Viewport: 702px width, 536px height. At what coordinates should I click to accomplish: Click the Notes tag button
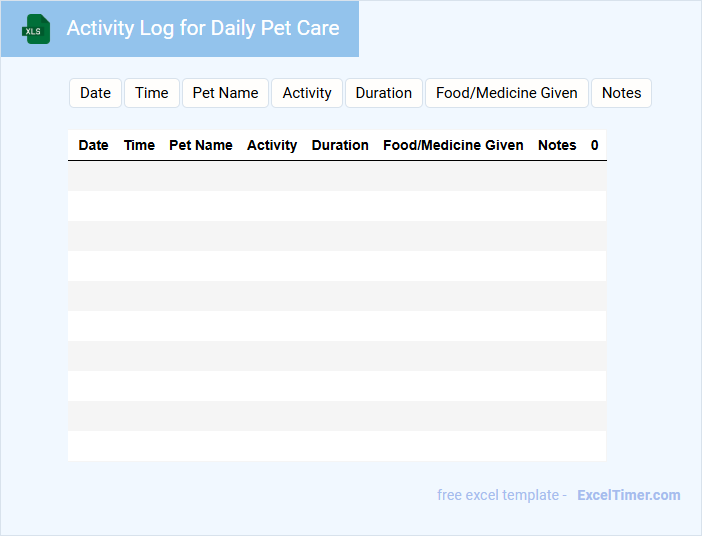point(621,93)
